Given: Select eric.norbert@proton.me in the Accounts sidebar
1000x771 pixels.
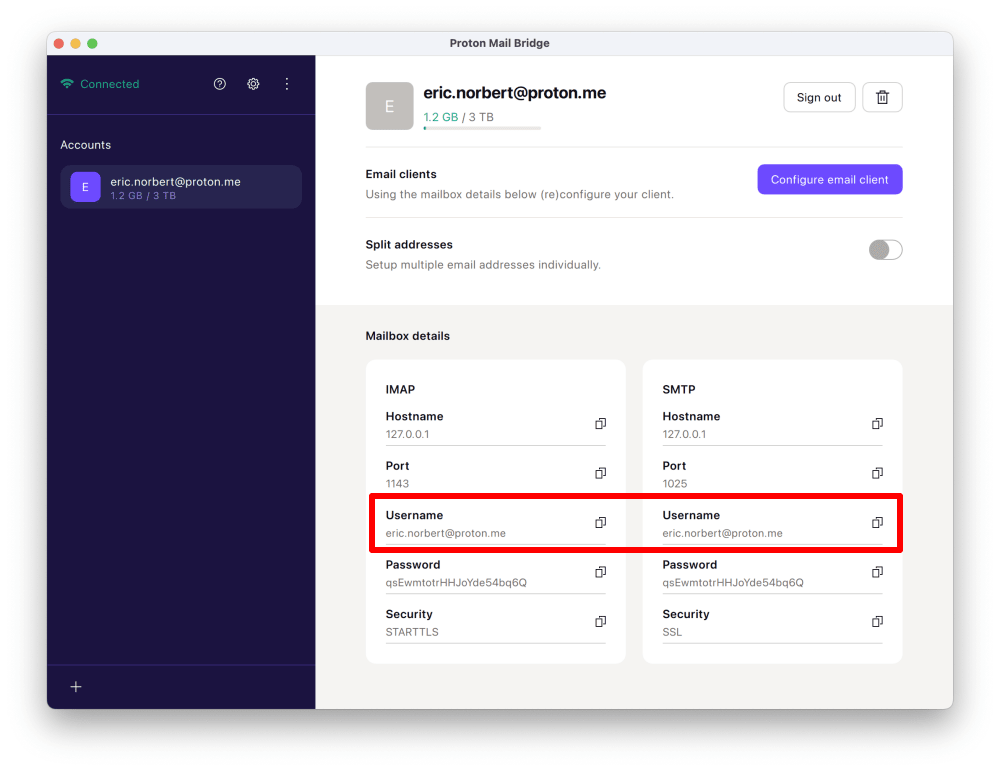Looking at the screenshot, I should tap(180, 187).
